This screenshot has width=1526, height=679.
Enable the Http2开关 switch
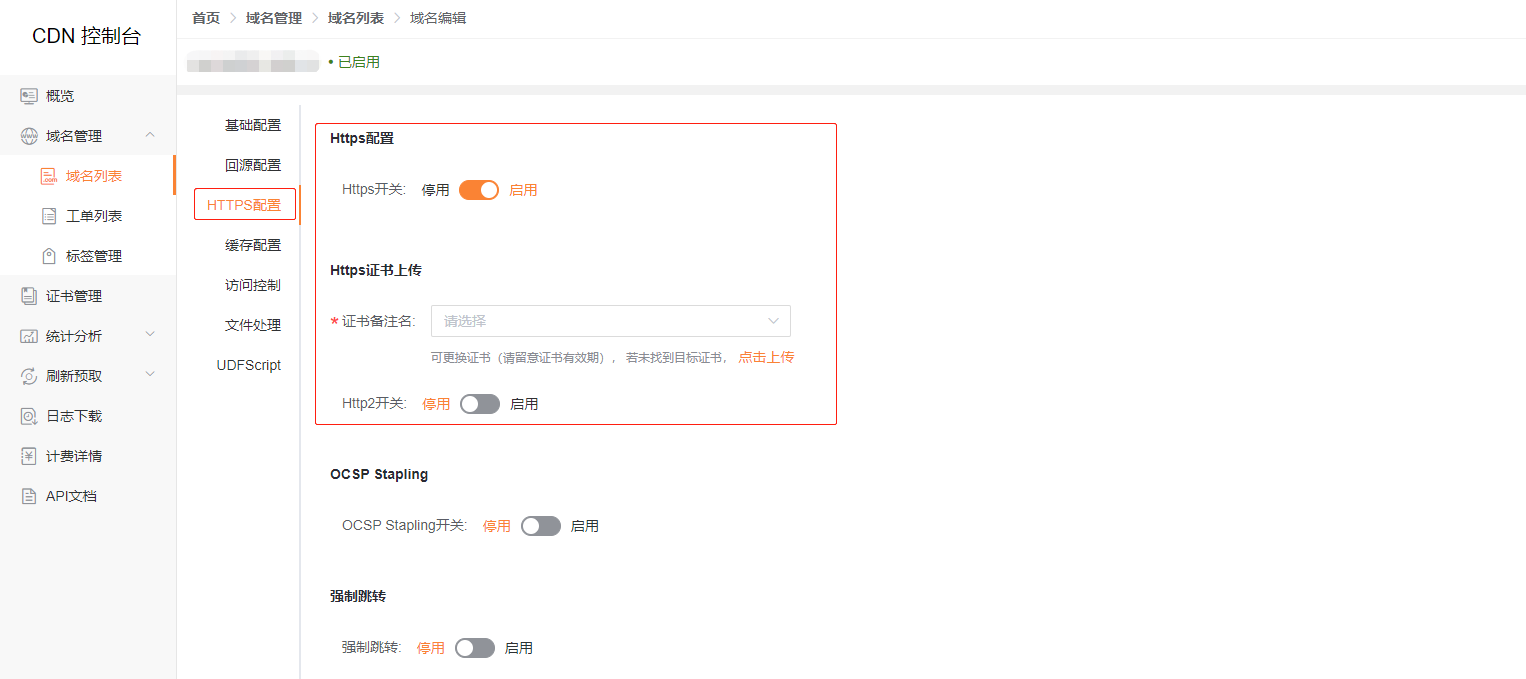pyautogui.click(x=480, y=404)
